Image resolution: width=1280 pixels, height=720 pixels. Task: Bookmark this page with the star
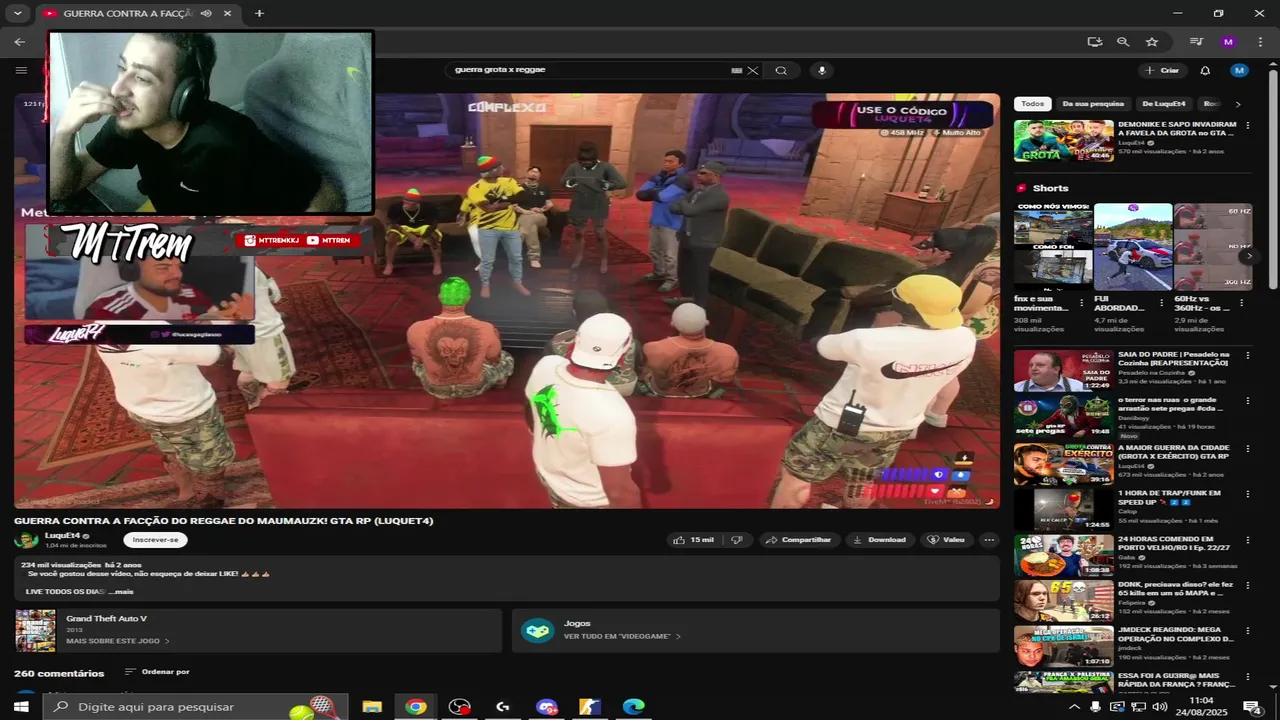point(1152,42)
